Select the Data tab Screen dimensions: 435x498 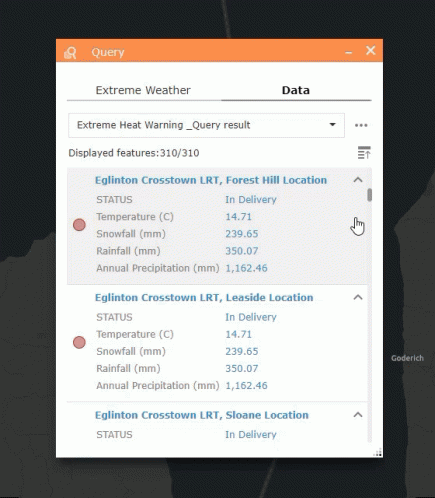(296, 90)
